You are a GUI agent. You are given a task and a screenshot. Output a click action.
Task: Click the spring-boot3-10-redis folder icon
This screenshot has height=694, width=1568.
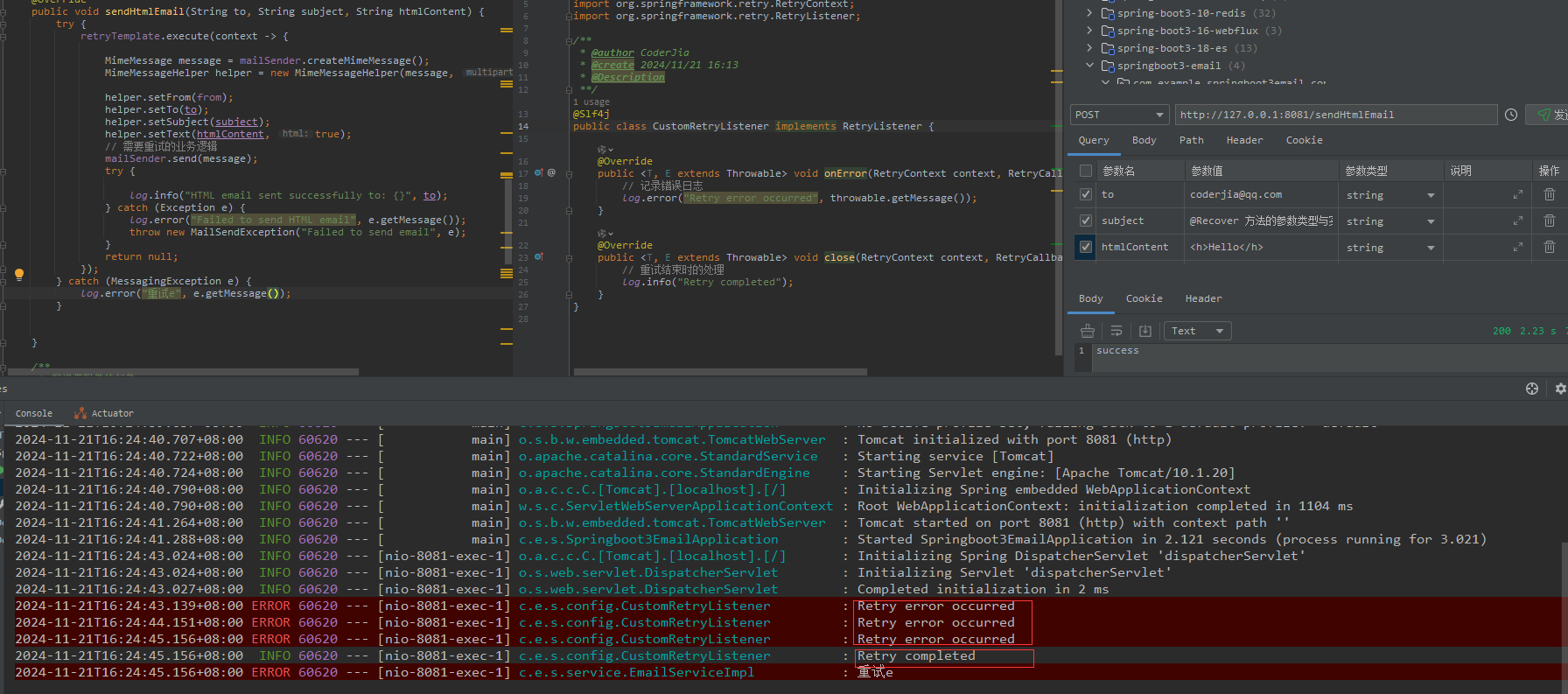coord(1108,13)
